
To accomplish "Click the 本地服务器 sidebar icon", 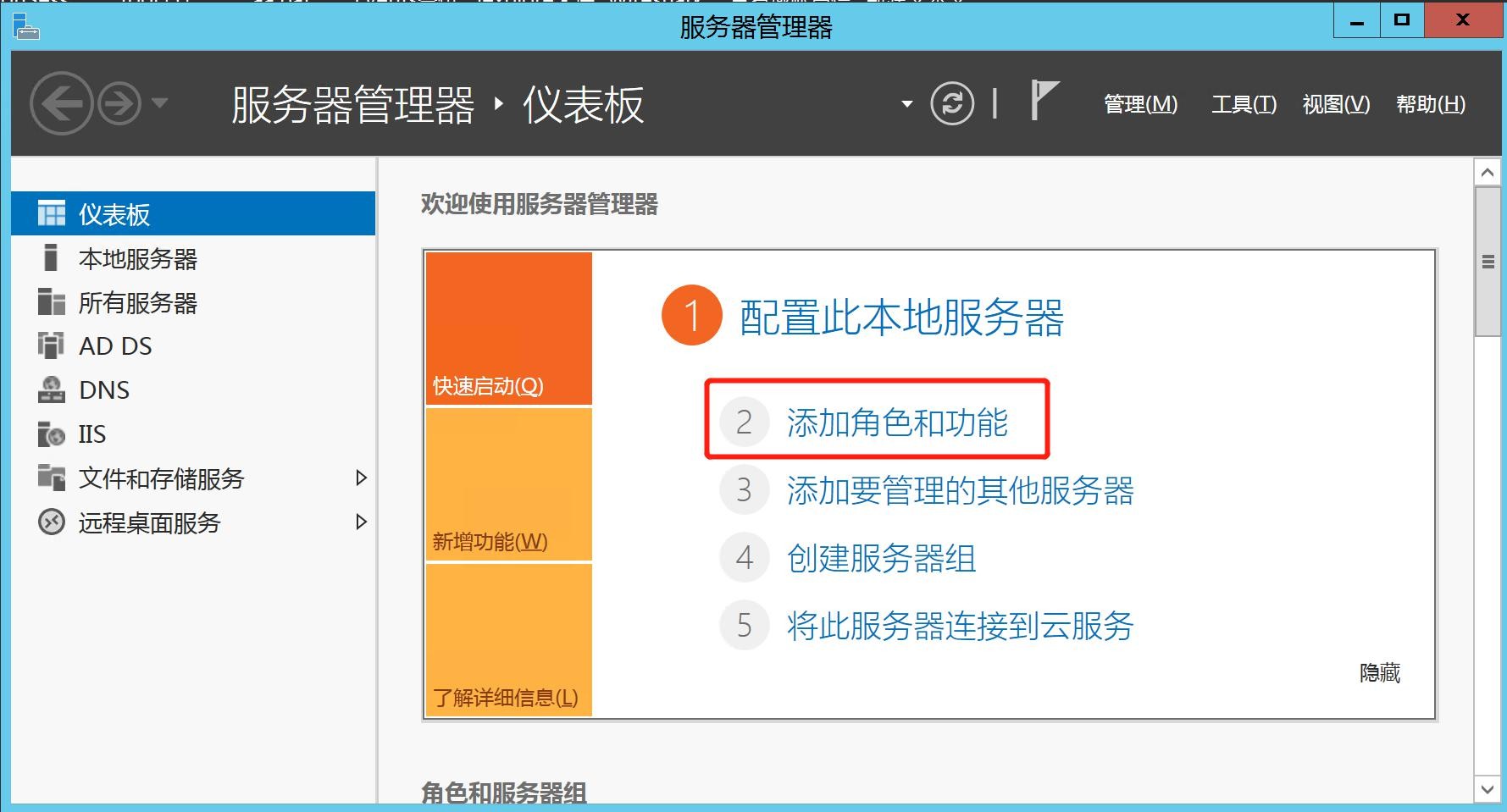I will click(x=51, y=258).
